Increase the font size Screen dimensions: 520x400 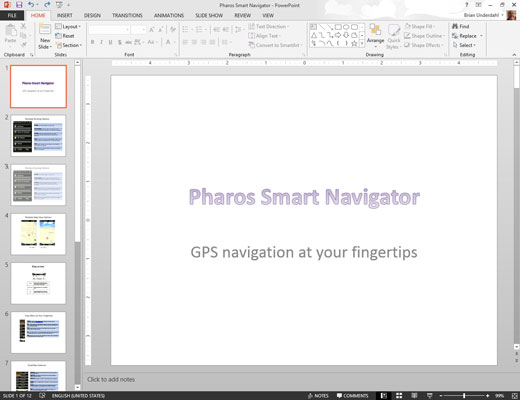pos(152,30)
